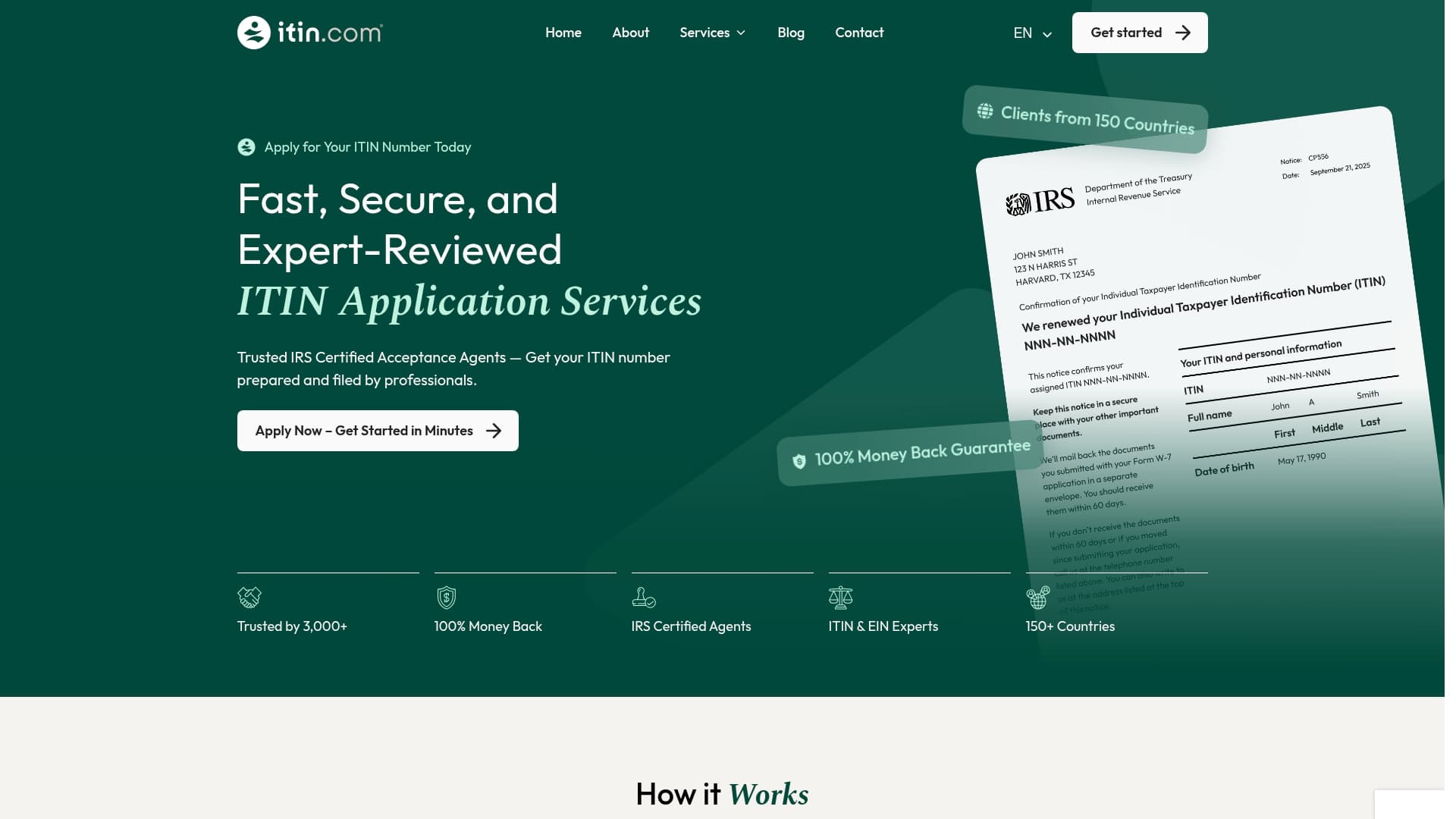Click the '150+ Countries' text
Screen dimensions: 1456x819
(1069, 626)
